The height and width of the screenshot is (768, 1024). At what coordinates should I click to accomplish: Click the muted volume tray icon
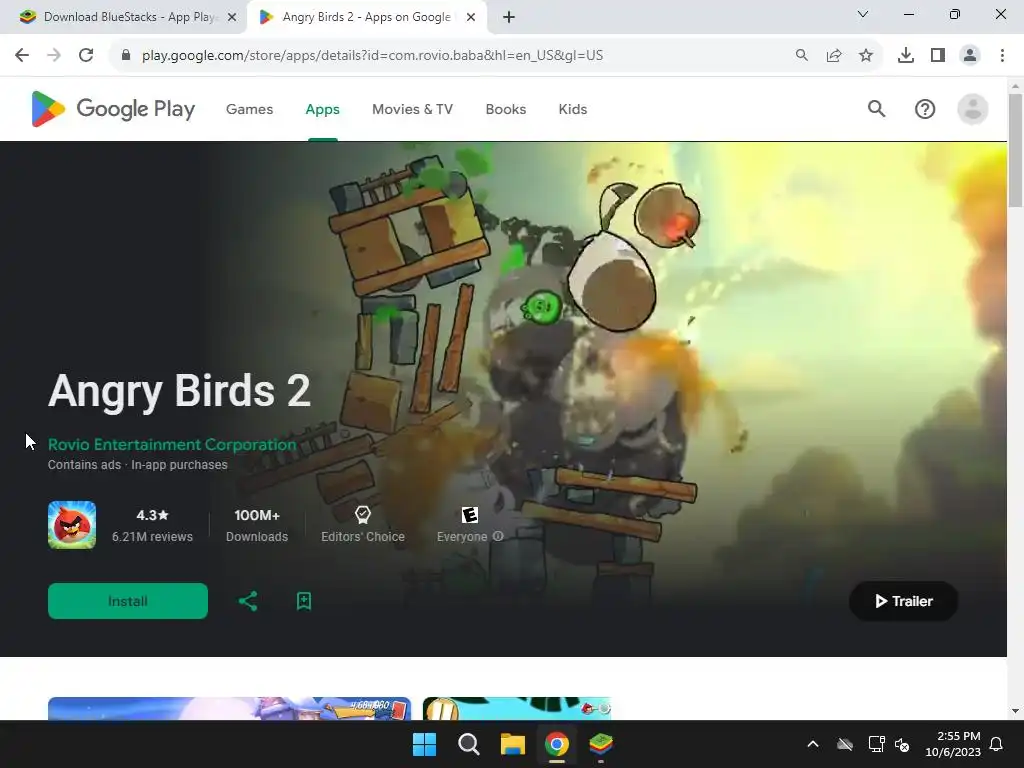tap(903, 744)
